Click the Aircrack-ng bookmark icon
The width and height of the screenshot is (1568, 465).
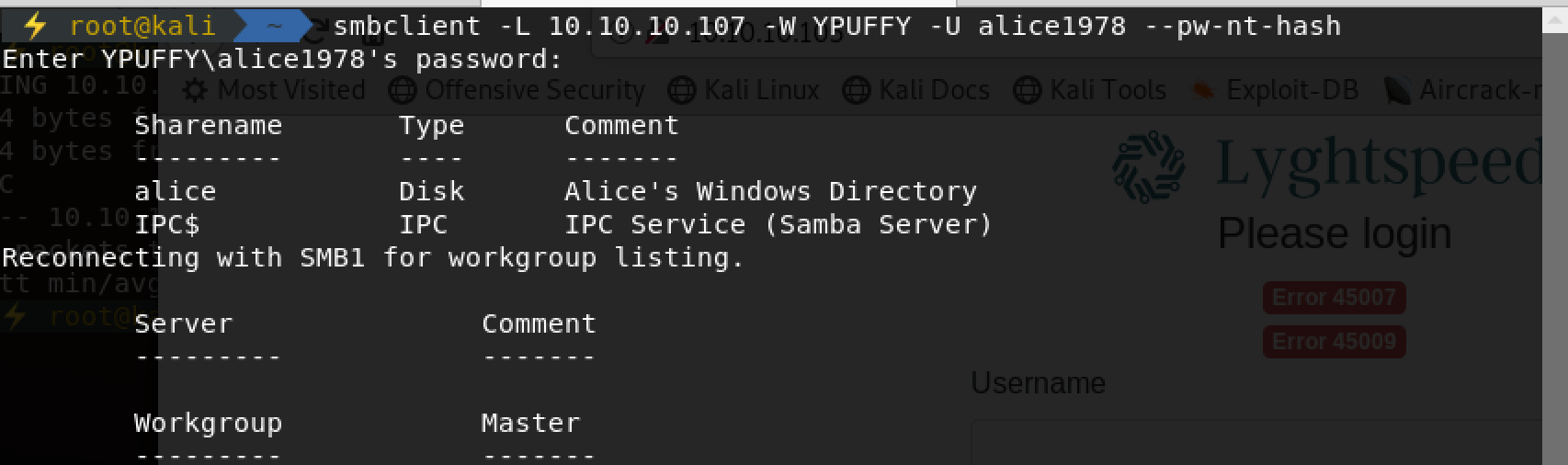[x=1398, y=90]
